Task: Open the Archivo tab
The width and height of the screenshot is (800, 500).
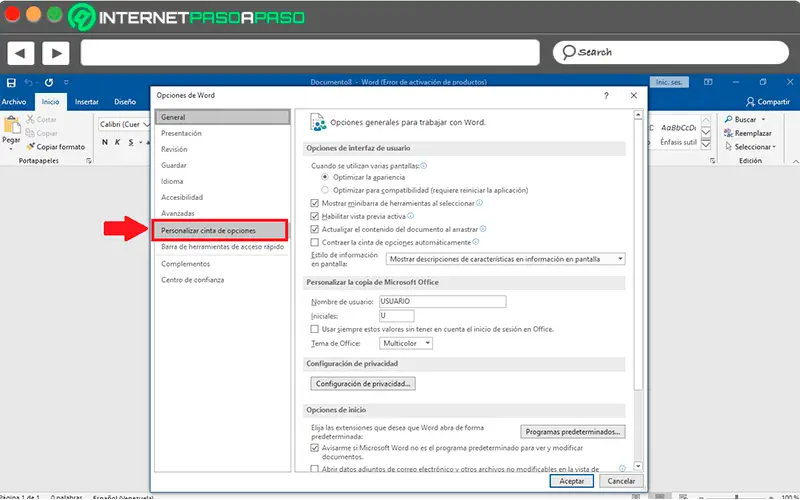Action: 14,102
